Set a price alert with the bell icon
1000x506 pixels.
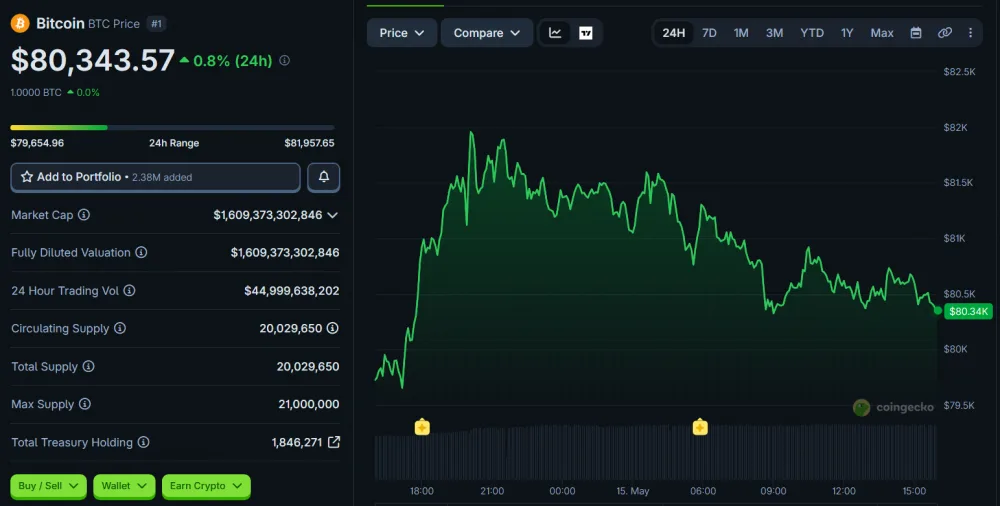pyautogui.click(x=323, y=177)
